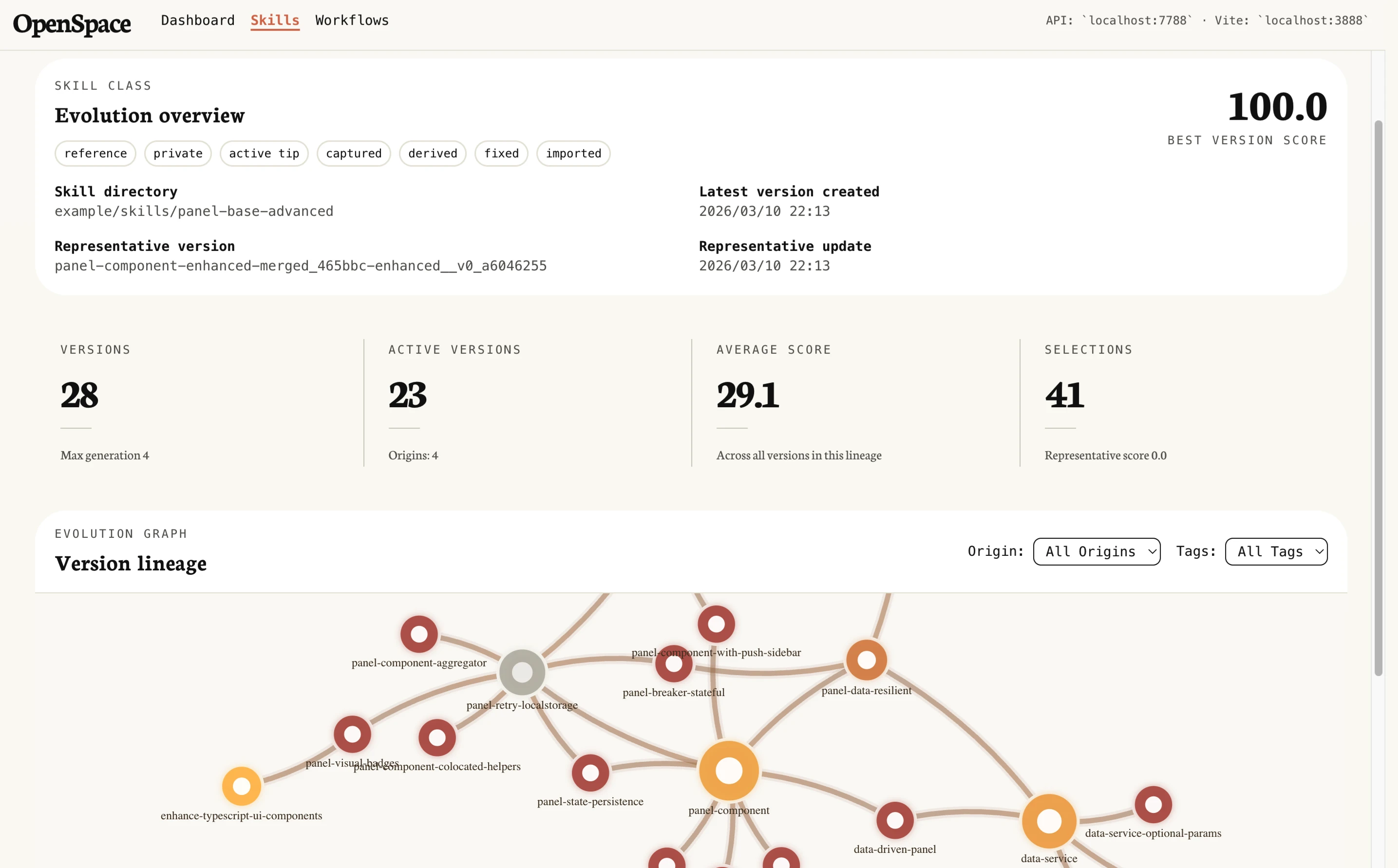Click the page vertical scrollbar thumb
This screenshot has width=1398, height=868.
1379,398
